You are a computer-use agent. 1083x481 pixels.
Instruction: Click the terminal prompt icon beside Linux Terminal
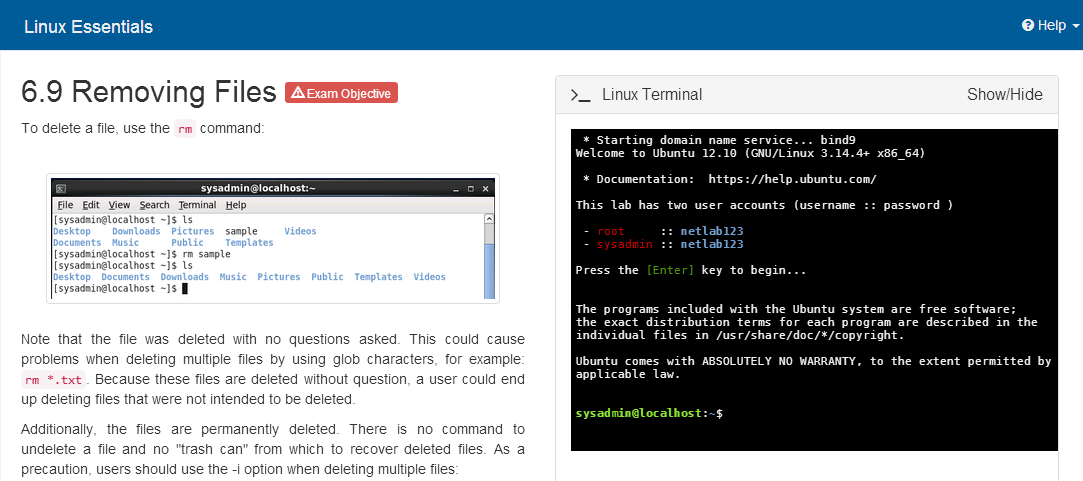tap(580, 95)
